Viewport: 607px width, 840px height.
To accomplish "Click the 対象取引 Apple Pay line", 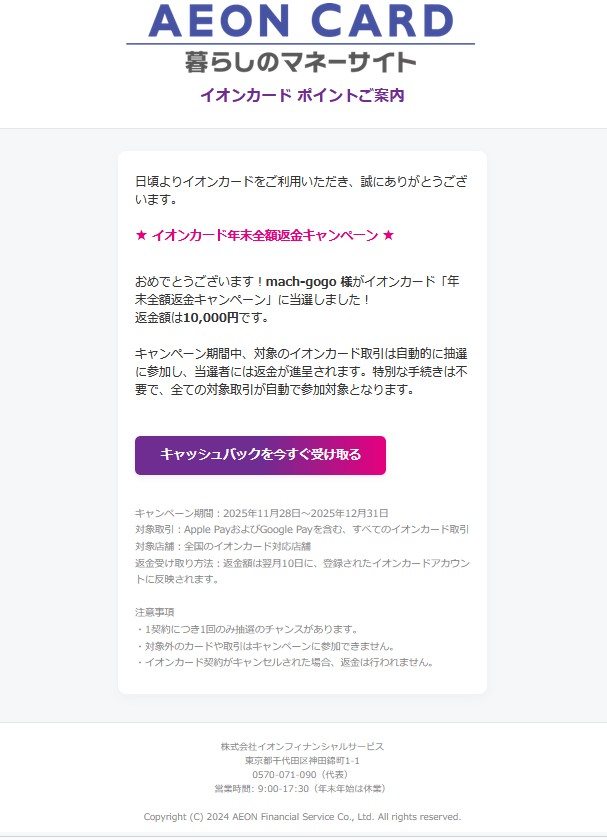I will pyautogui.click(x=302, y=529).
